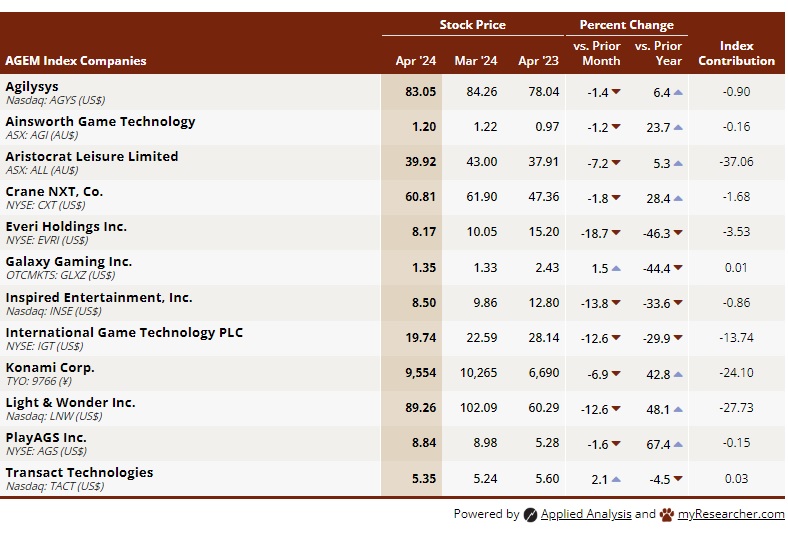Click down arrow beside Agilysys -1.4
Screen dimensions: 788x538
[616, 92]
